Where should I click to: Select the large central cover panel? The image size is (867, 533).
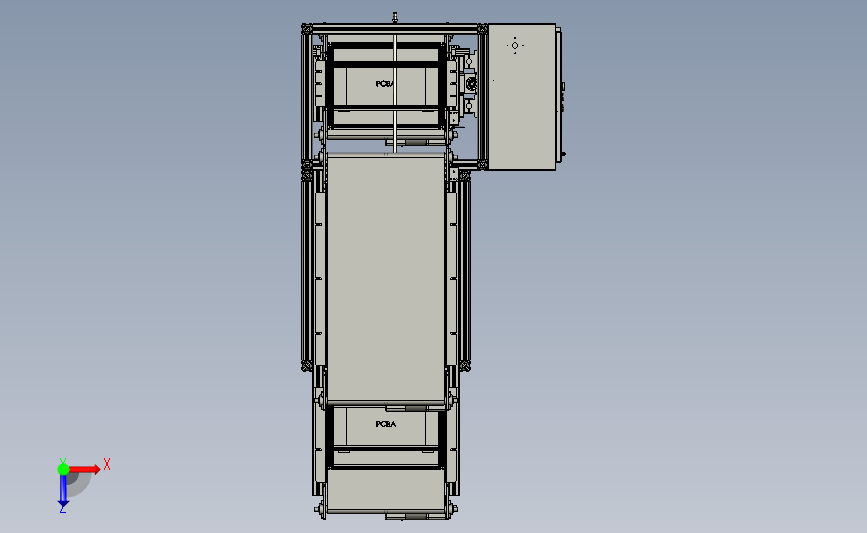(x=386, y=279)
